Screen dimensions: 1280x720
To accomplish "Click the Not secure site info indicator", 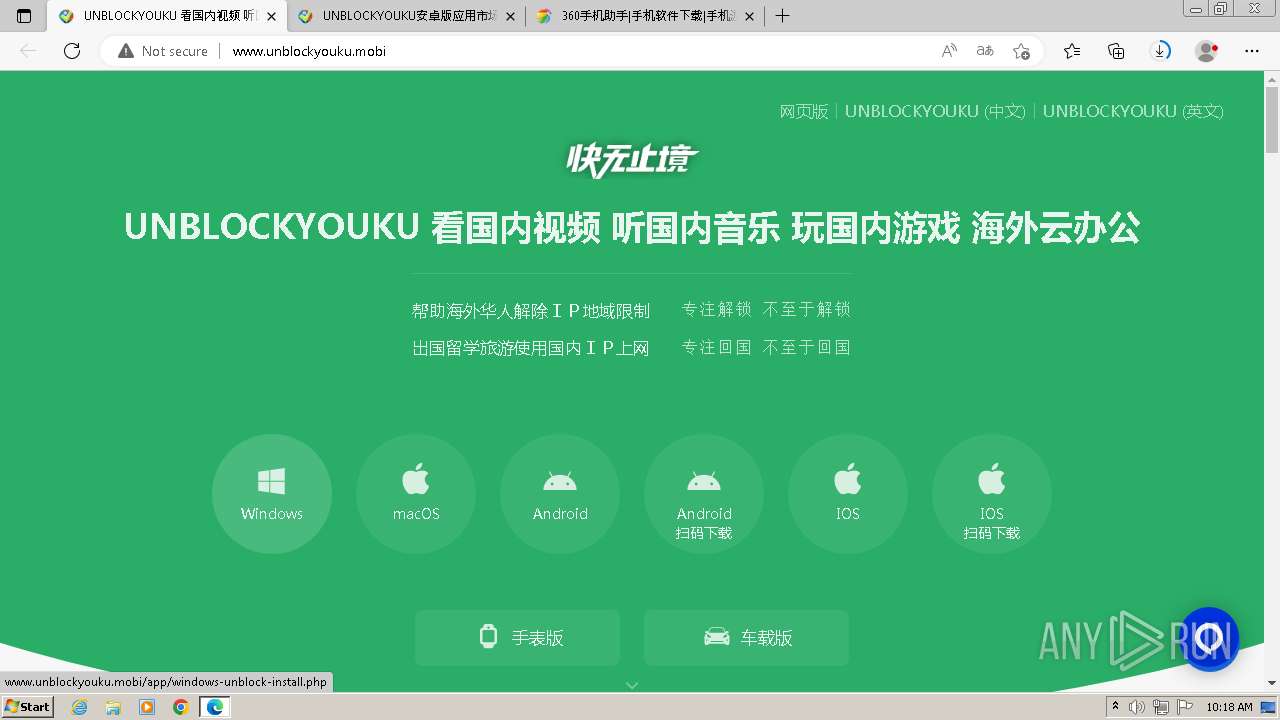I will [x=163, y=51].
